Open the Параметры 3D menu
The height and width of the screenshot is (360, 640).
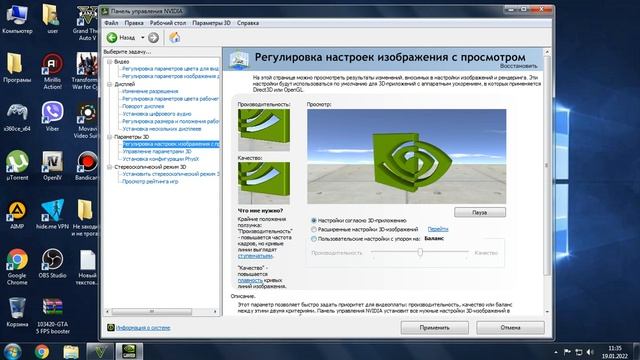click(x=211, y=23)
